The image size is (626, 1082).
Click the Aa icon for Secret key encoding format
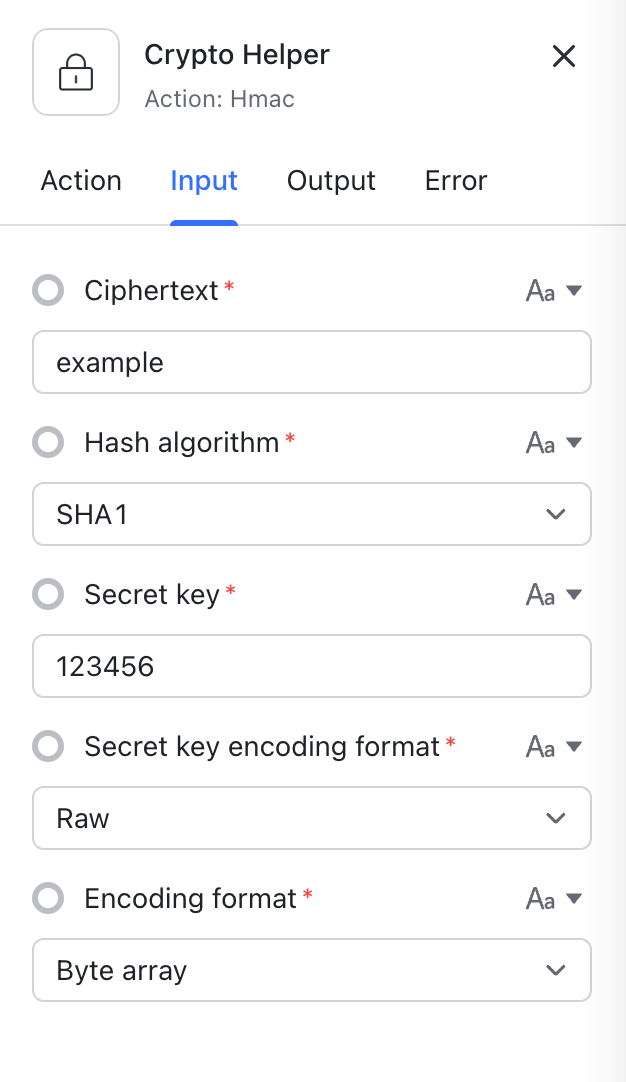[541, 746]
